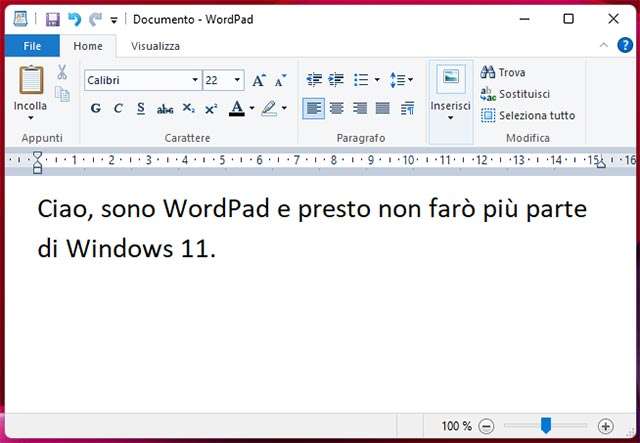Toggle italic formatting (C button)
Screen dimensions: 640x443
pyautogui.click(x=118, y=108)
